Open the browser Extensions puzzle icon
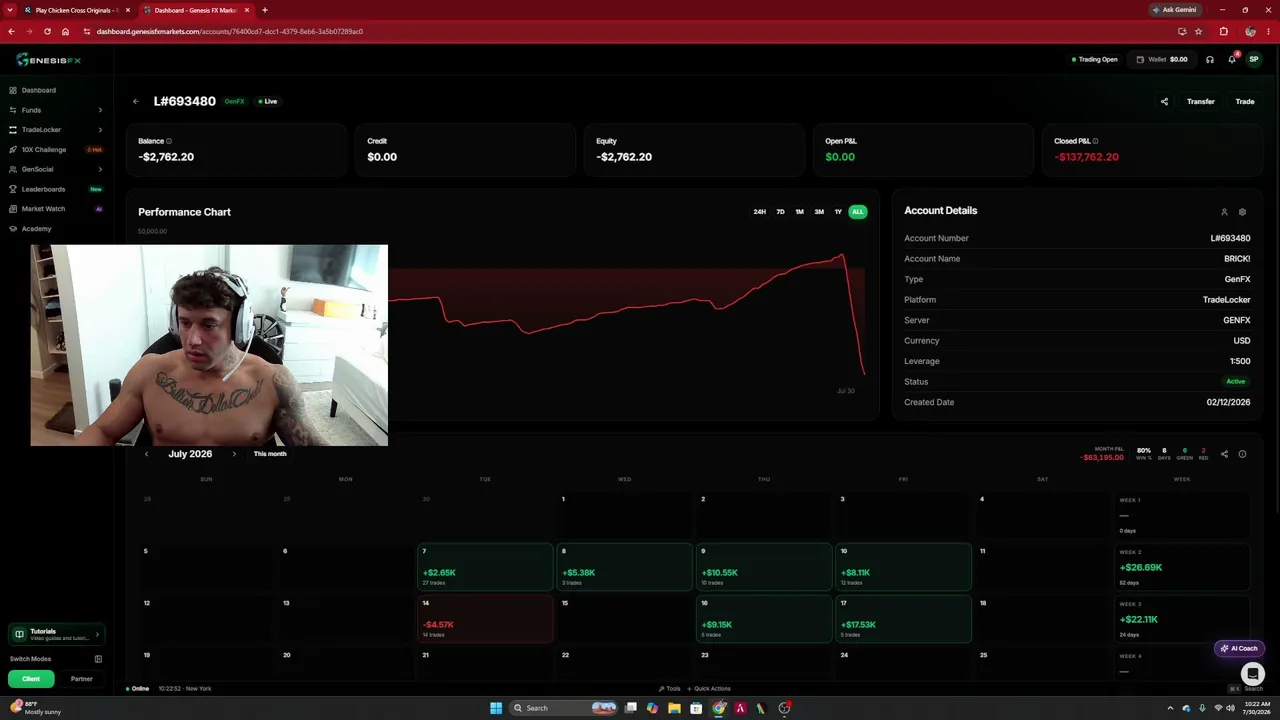This screenshot has width=1280, height=720. [x=1223, y=31]
